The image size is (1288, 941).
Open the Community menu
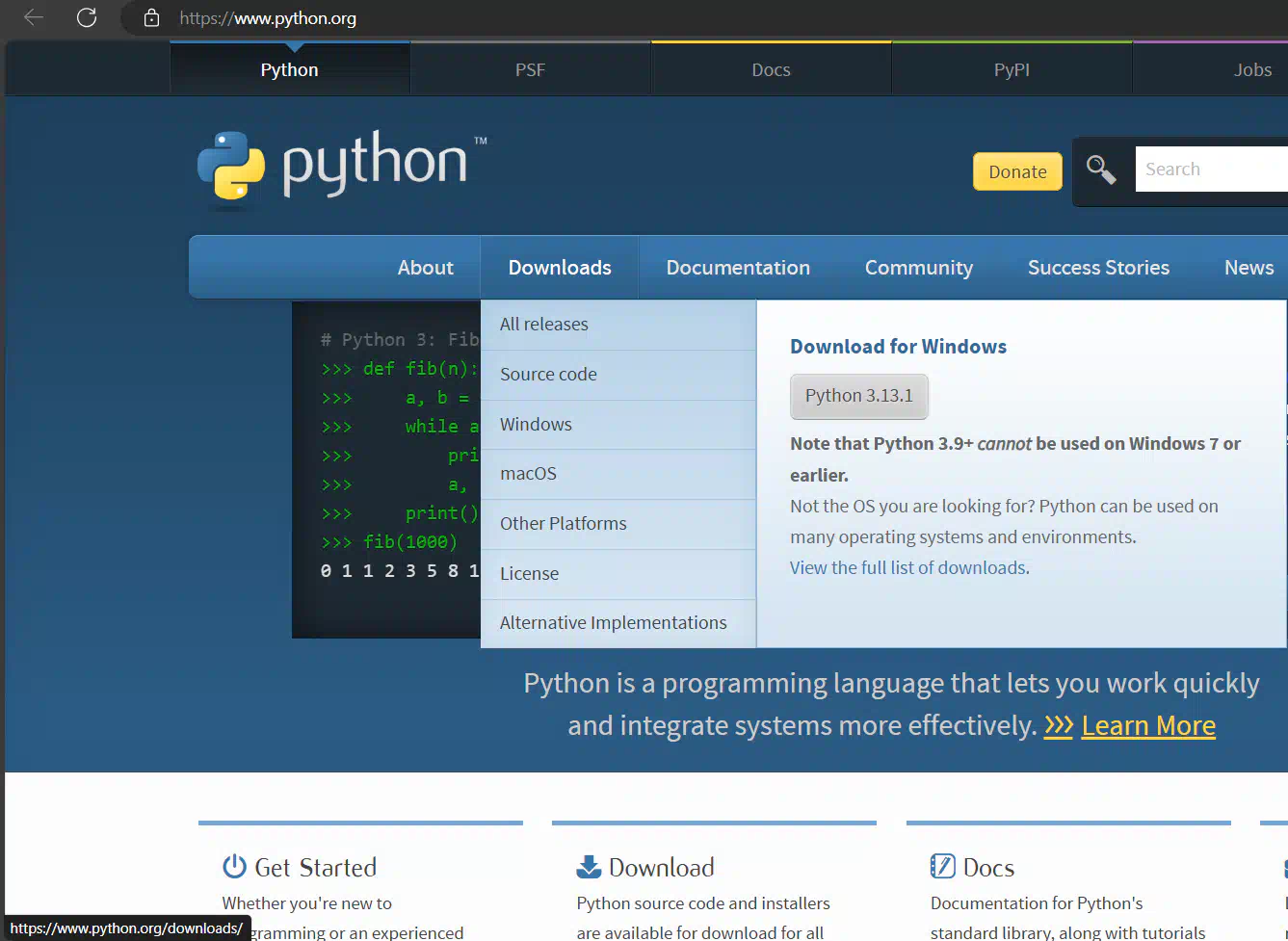(x=919, y=268)
